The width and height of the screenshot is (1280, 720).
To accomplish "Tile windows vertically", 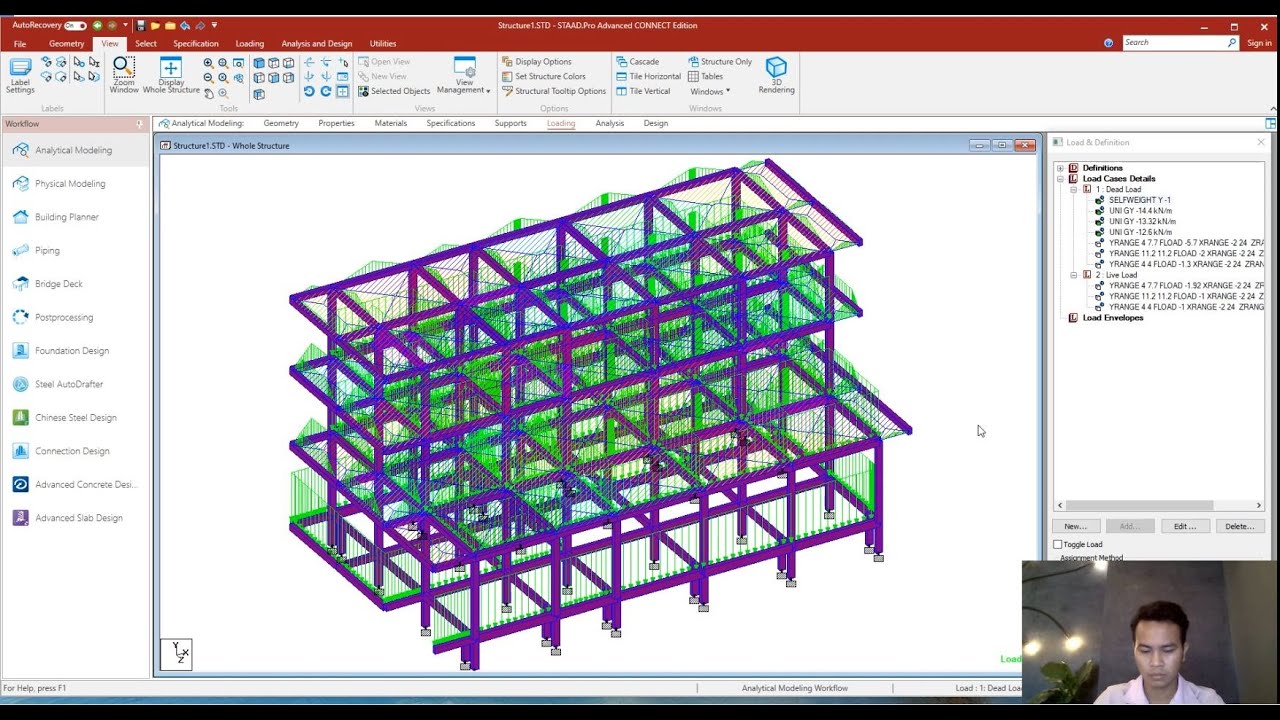I will click(643, 91).
